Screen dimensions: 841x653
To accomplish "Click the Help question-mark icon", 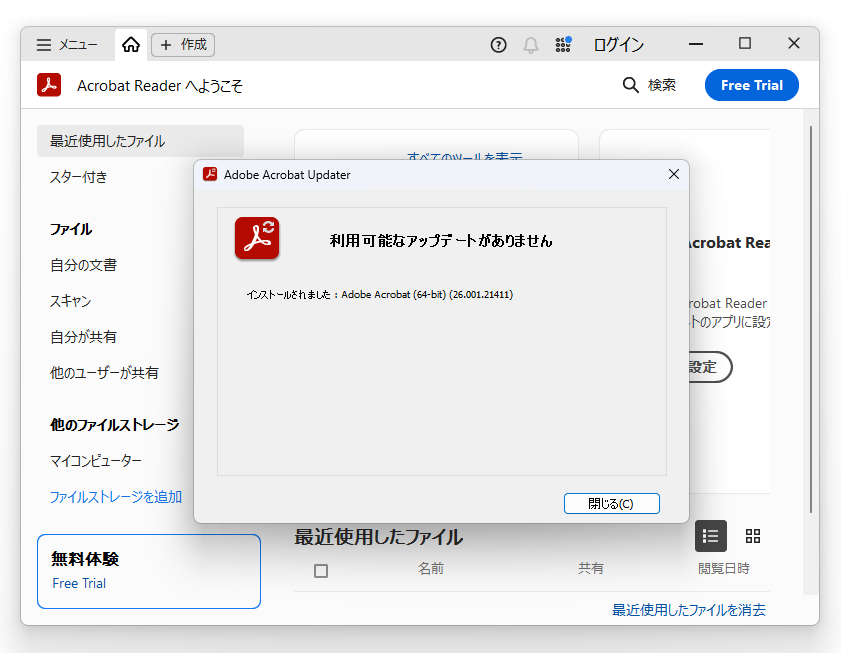I will coord(498,44).
